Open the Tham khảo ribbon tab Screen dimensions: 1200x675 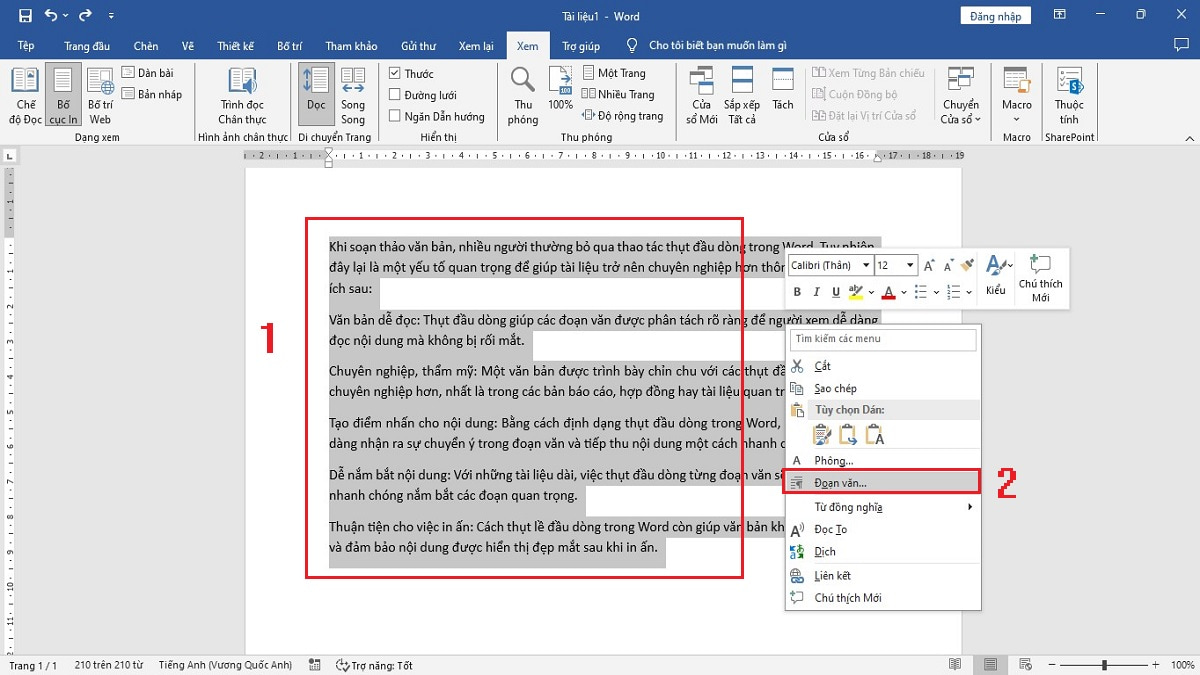tap(351, 46)
